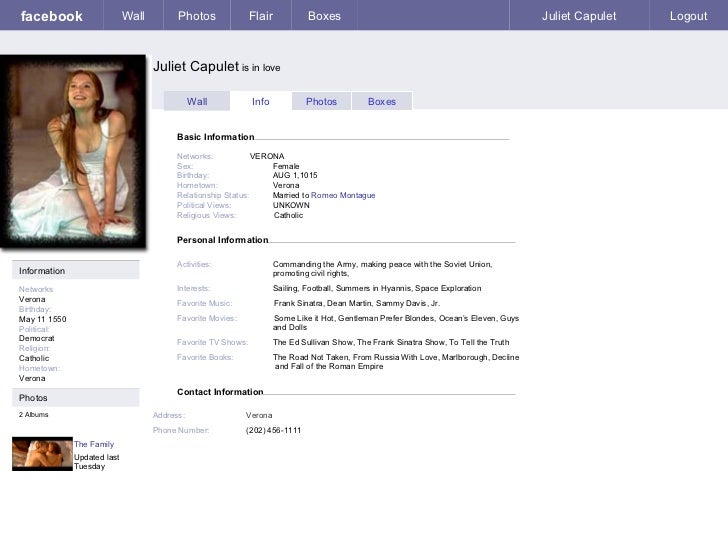This screenshot has height=546, width=728.
Task: Click the Juliet Capulet profile name heading
Action: tap(196, 66)
